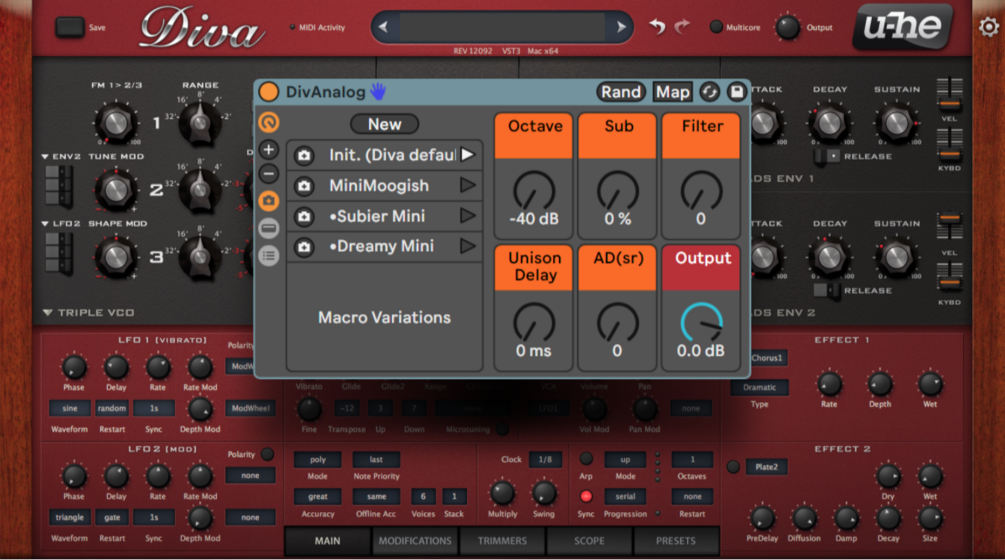This screenshot has width=1005, height=560.
Task: Switch to the PRESETS tab
Action: click(676, 541)
